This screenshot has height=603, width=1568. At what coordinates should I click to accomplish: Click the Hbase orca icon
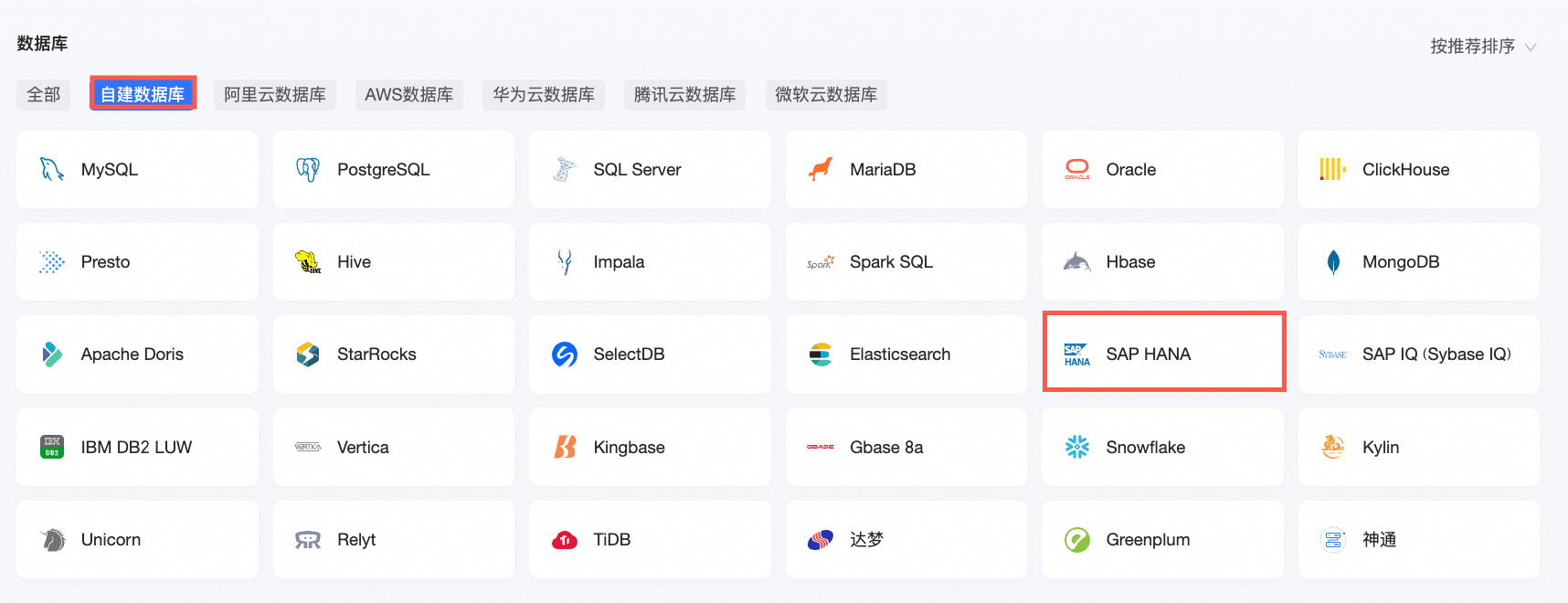pos(1077,262)
